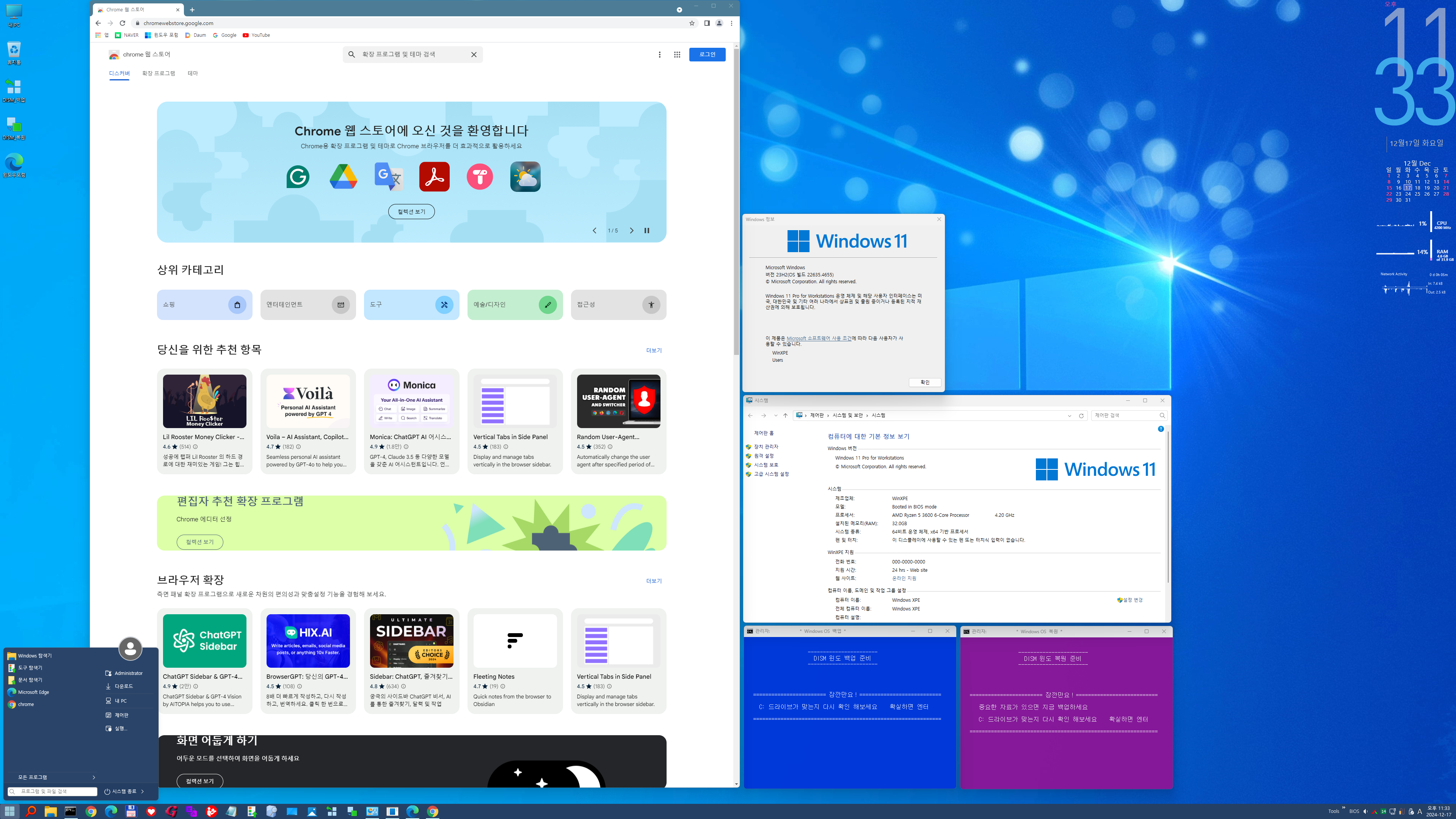Image resolution: width=1456 pixels, height=819 pixels.
Task: Open the web store three-dot options menu
Action: tap(659, 55)
